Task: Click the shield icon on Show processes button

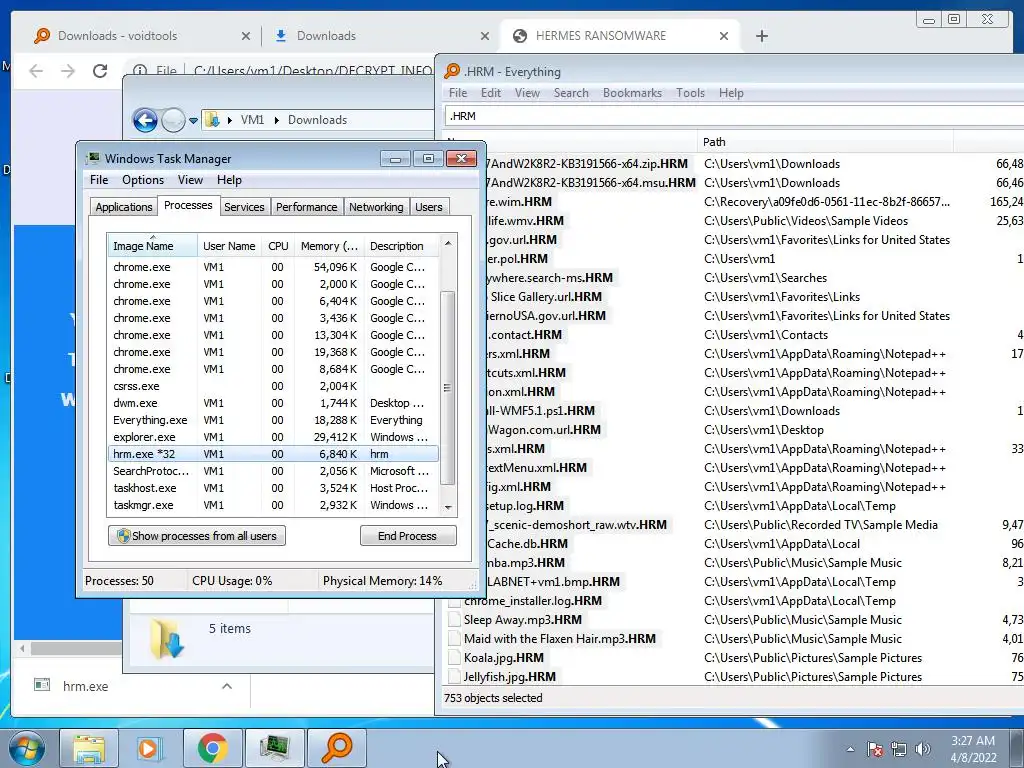Action: (x=123, y=536)
